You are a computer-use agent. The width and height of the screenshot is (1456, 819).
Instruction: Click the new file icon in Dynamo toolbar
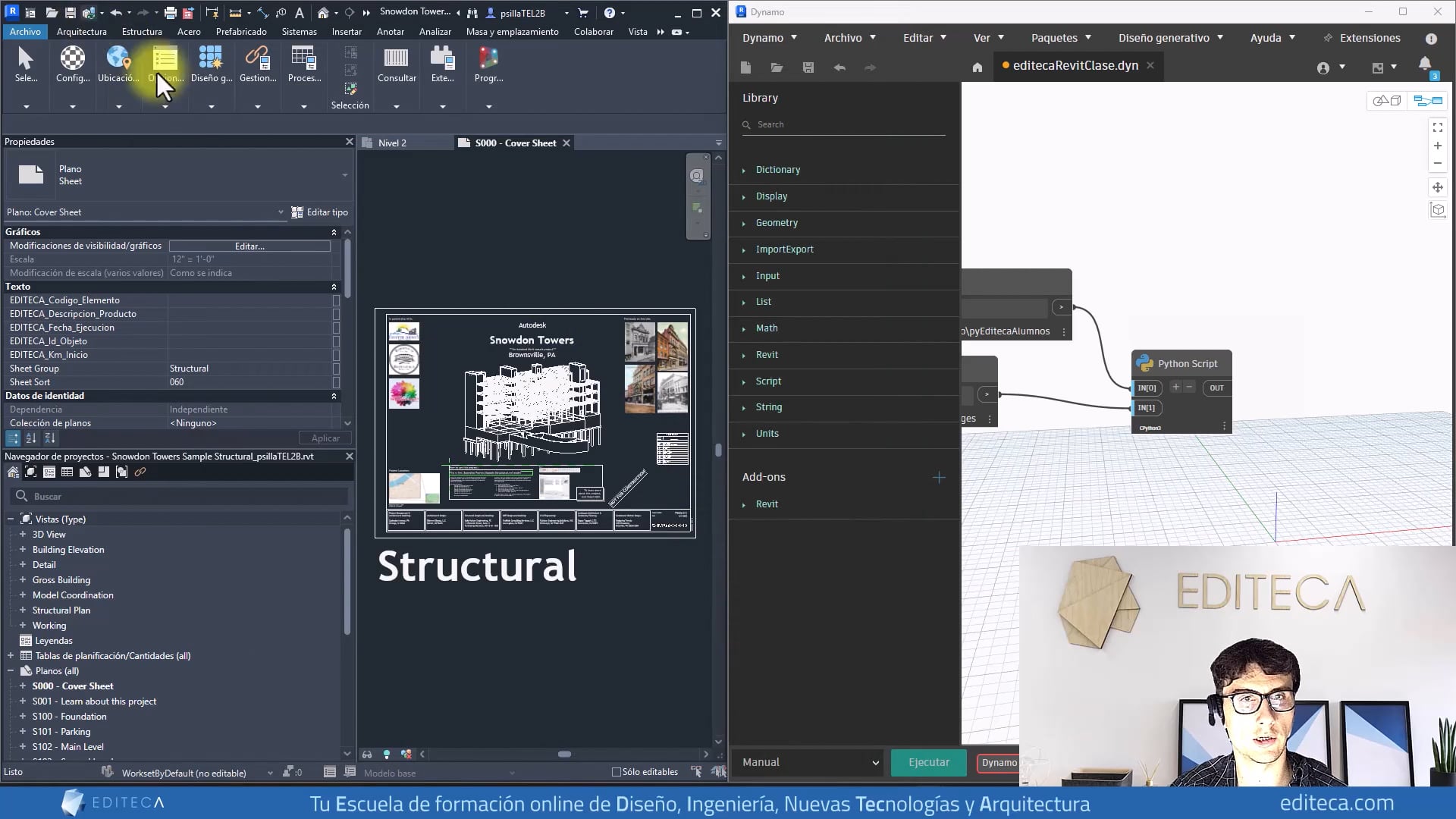pos(745,67)
